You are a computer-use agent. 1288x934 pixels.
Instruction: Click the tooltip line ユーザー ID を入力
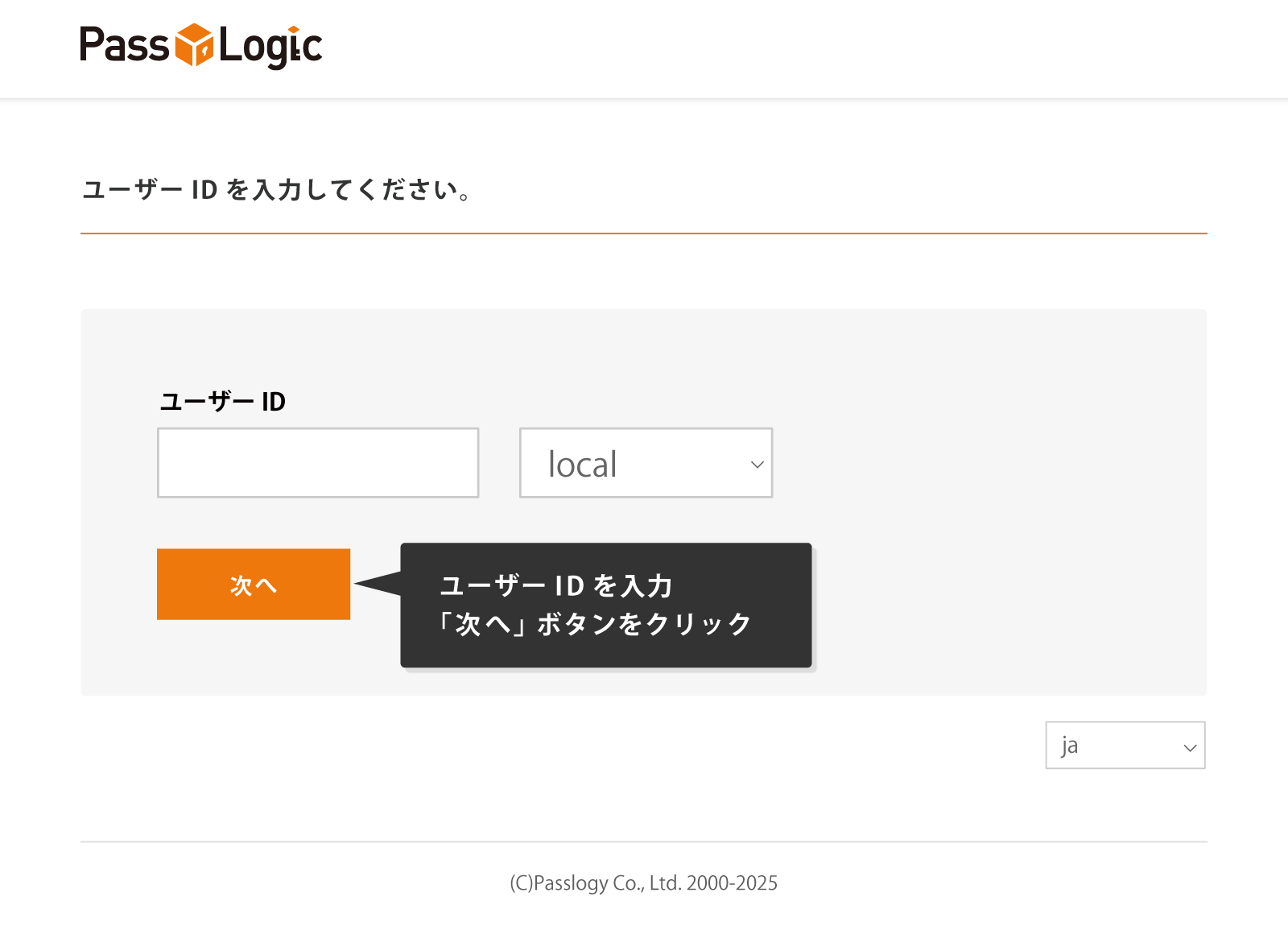[x=555, y=585]
